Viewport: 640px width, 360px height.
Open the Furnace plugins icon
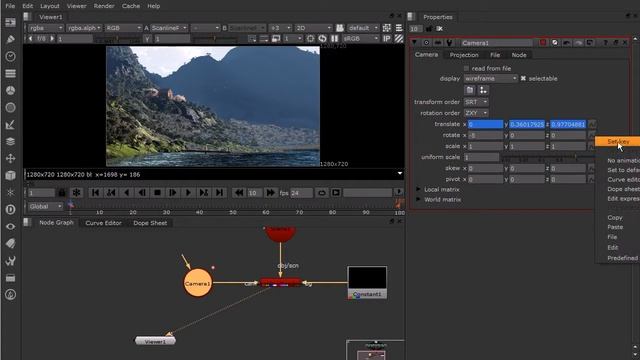(10, 294)
